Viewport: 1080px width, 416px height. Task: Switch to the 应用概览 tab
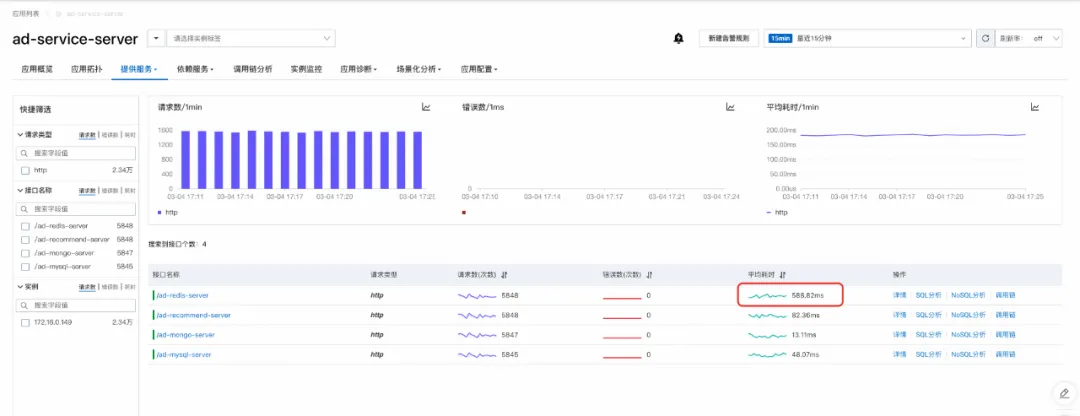[37, 70]
